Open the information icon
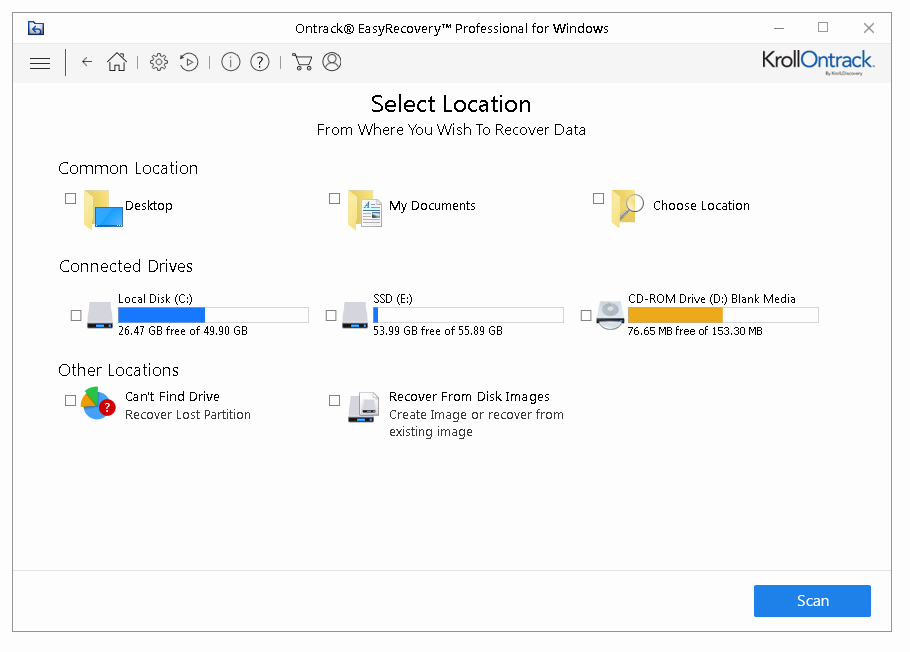Image resolution: width=910 pixels, height=652 pixels. tap(231, 62)
